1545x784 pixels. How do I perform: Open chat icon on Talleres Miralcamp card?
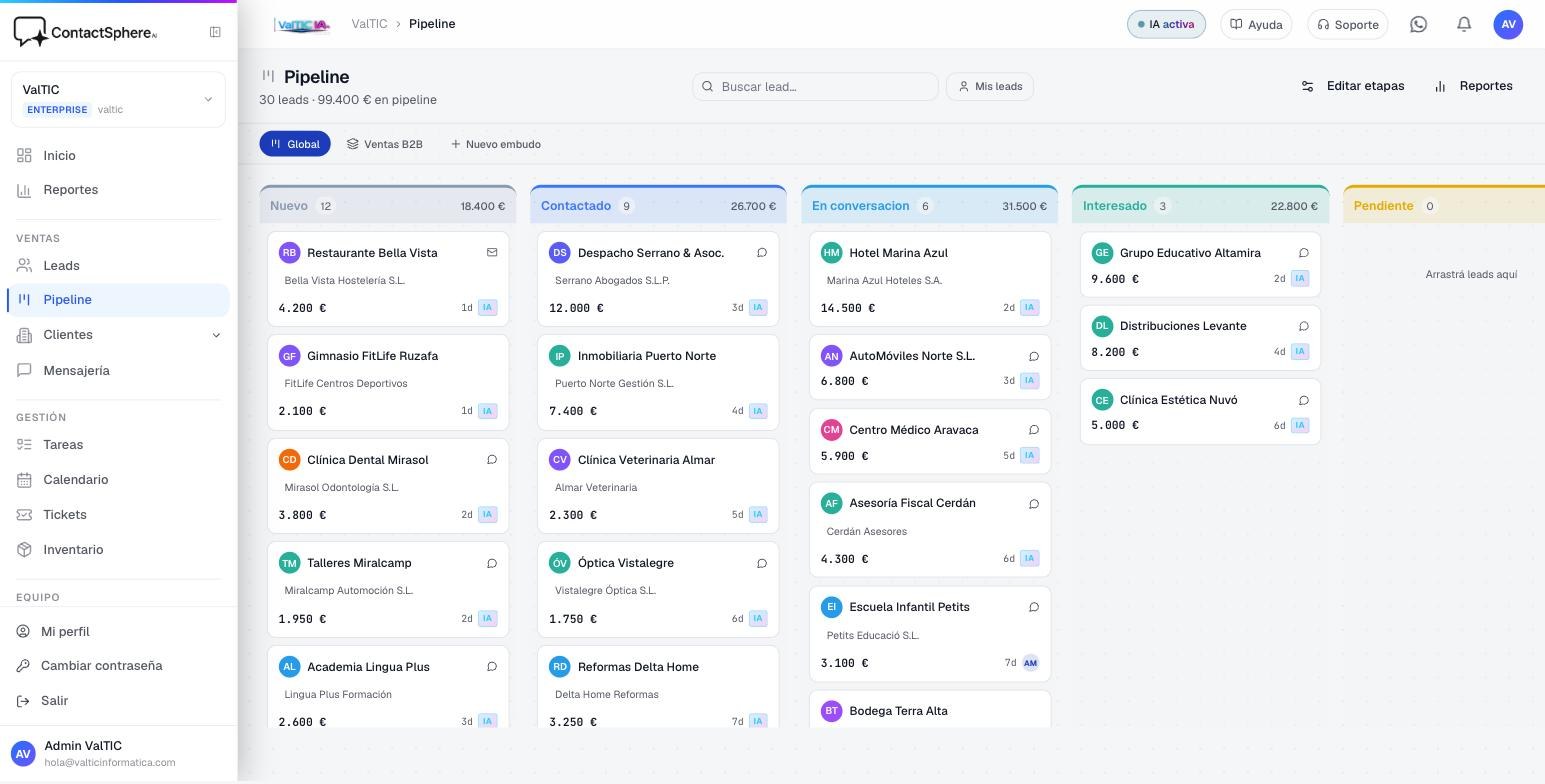(x=492, y=563)
